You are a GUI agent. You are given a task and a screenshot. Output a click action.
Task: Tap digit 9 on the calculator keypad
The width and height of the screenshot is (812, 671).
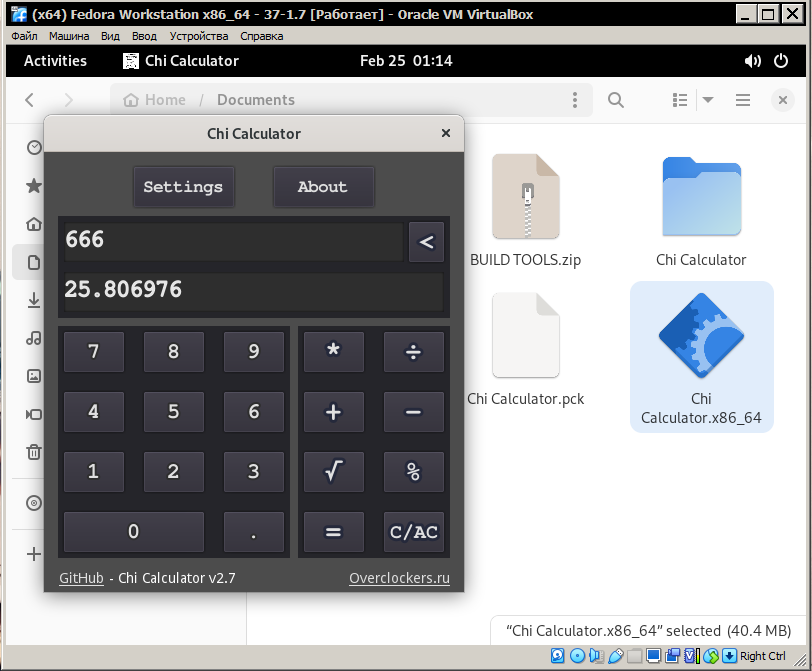254,352
